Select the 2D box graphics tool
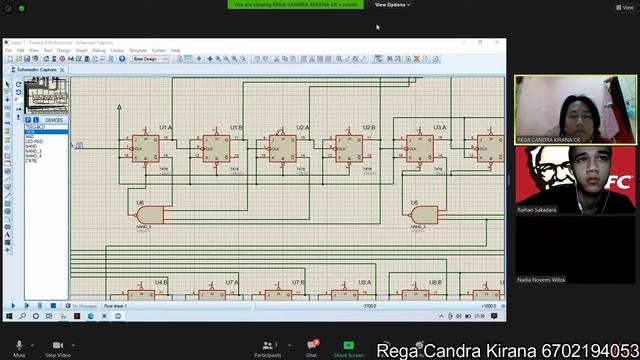The width and height of the screenshot is (640, 360). coord(7,203)
